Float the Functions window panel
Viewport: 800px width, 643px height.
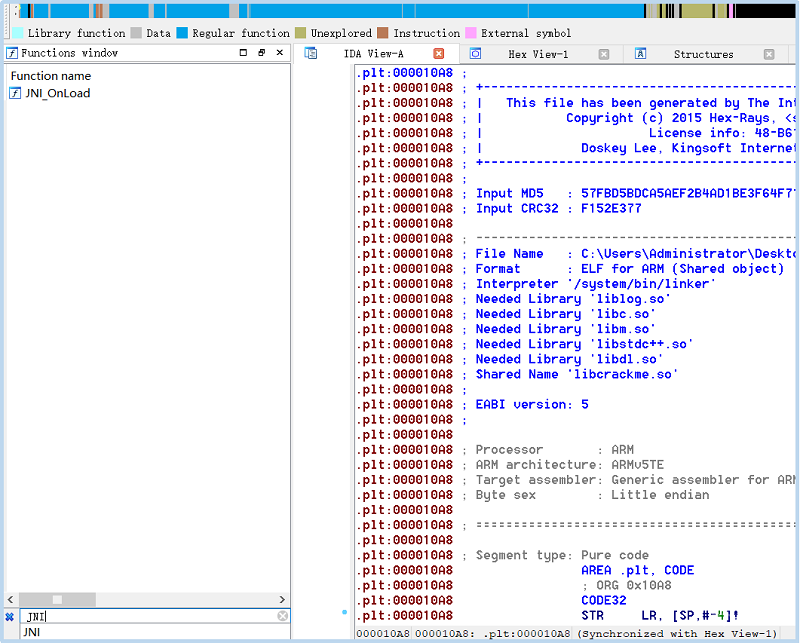(x=262, y=53)
